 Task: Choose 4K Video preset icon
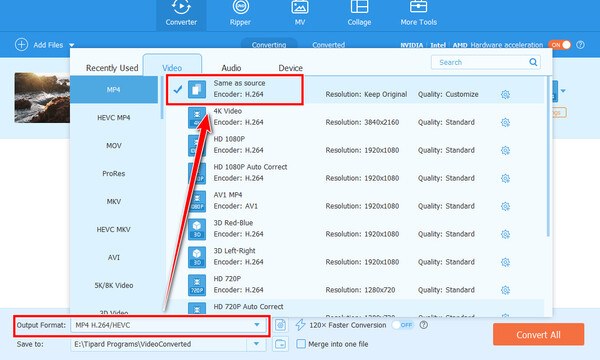[x=197, y=117]
